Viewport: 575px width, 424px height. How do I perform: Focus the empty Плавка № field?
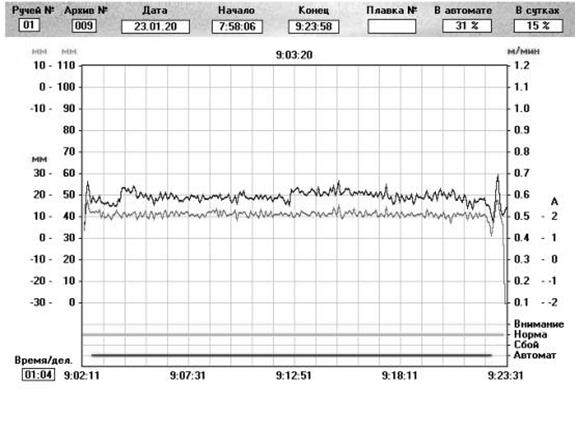tap(392, 26)
